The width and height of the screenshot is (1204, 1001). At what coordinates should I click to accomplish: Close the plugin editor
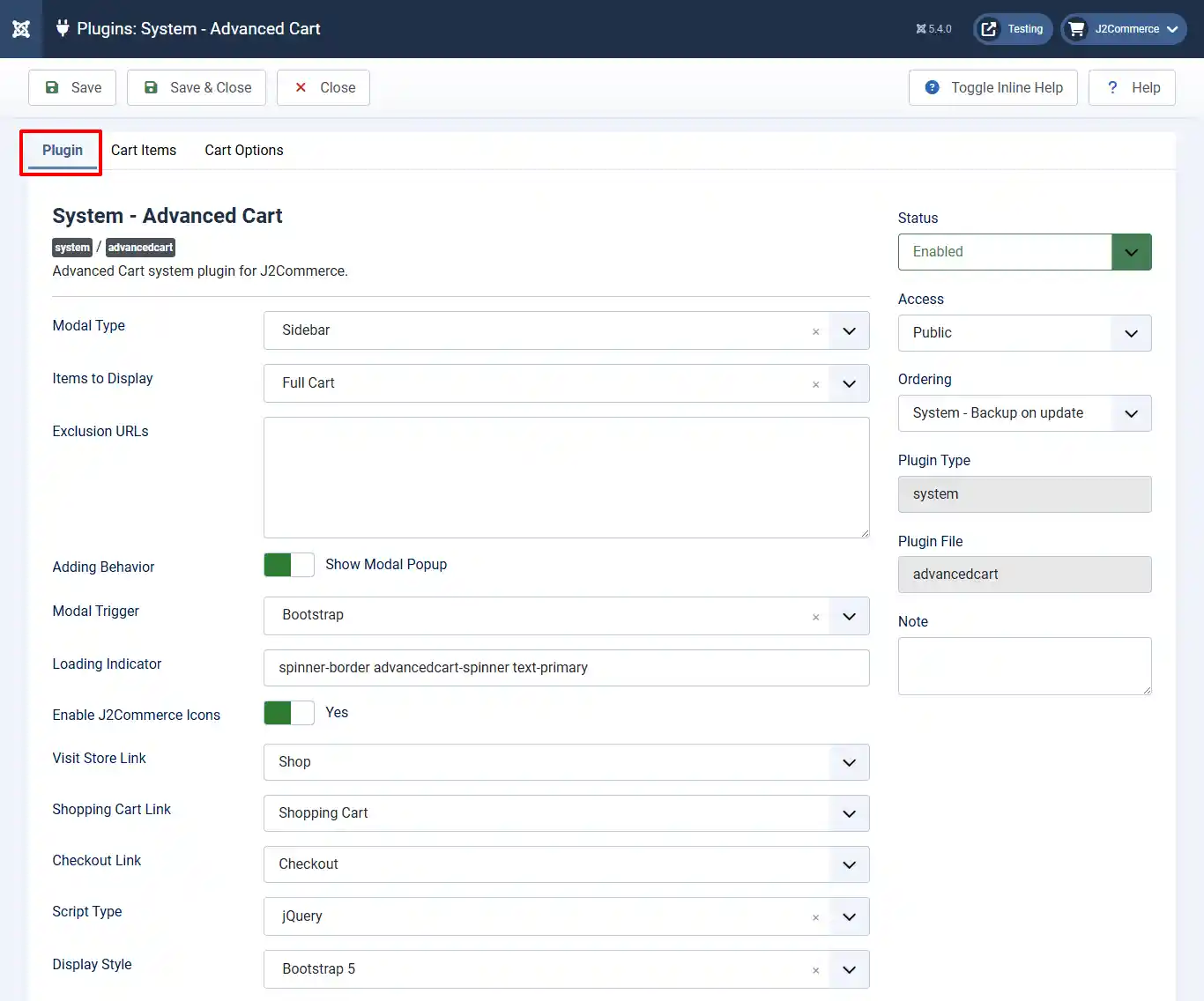point(323,88)
